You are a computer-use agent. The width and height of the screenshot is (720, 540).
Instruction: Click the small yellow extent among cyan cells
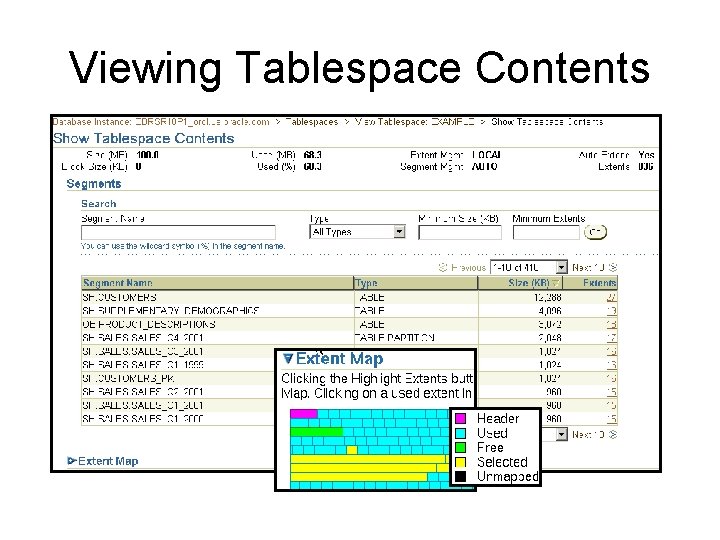coord(352,450)
